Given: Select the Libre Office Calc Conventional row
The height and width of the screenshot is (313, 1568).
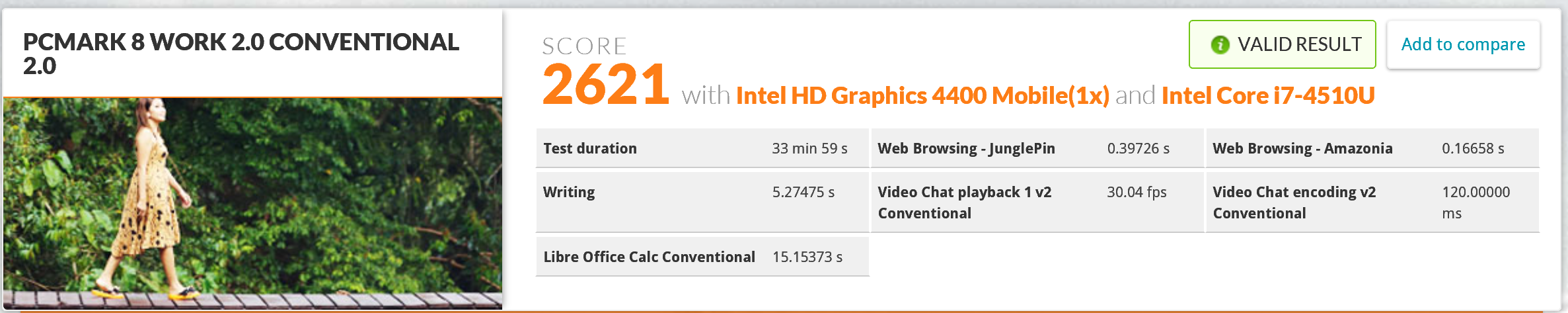Looking at the screenshot, I should [x=702, y=257].
